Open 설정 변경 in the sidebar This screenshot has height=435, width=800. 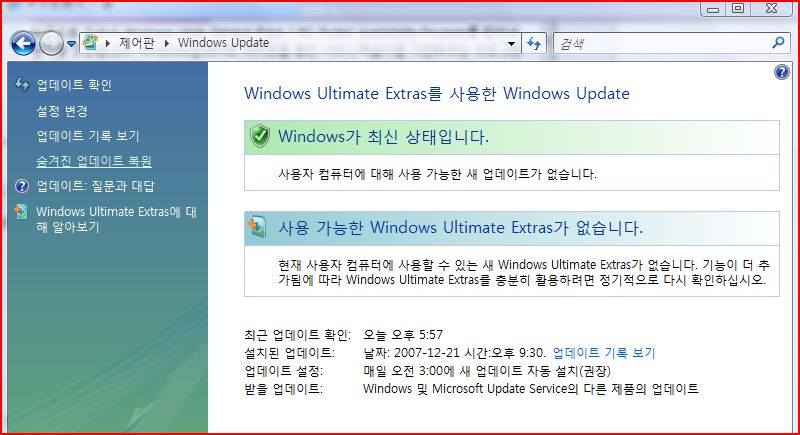tap(62, 111)
